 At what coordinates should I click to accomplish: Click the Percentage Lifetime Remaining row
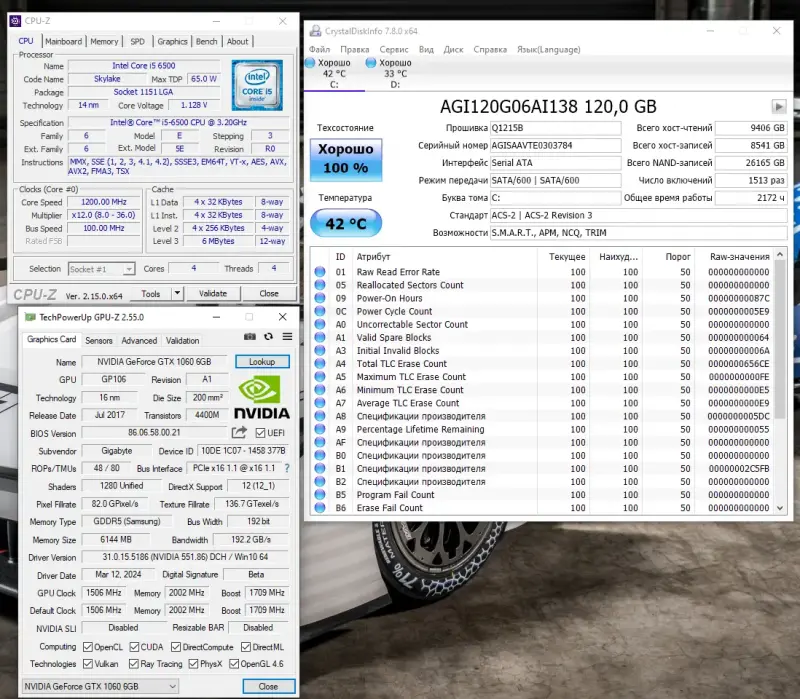tap(542, 429)
